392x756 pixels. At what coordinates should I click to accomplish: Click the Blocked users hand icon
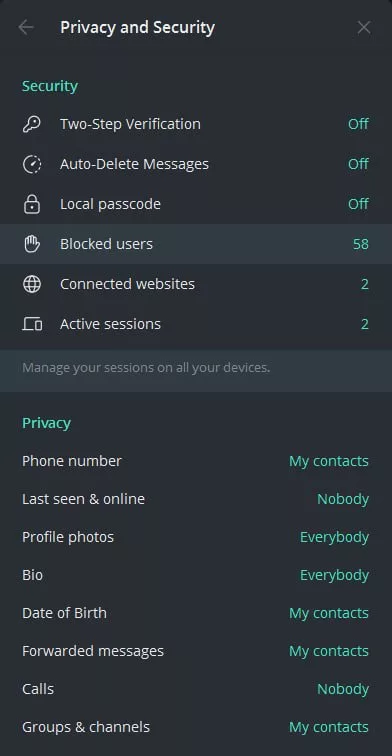click(x=32, y=244)
